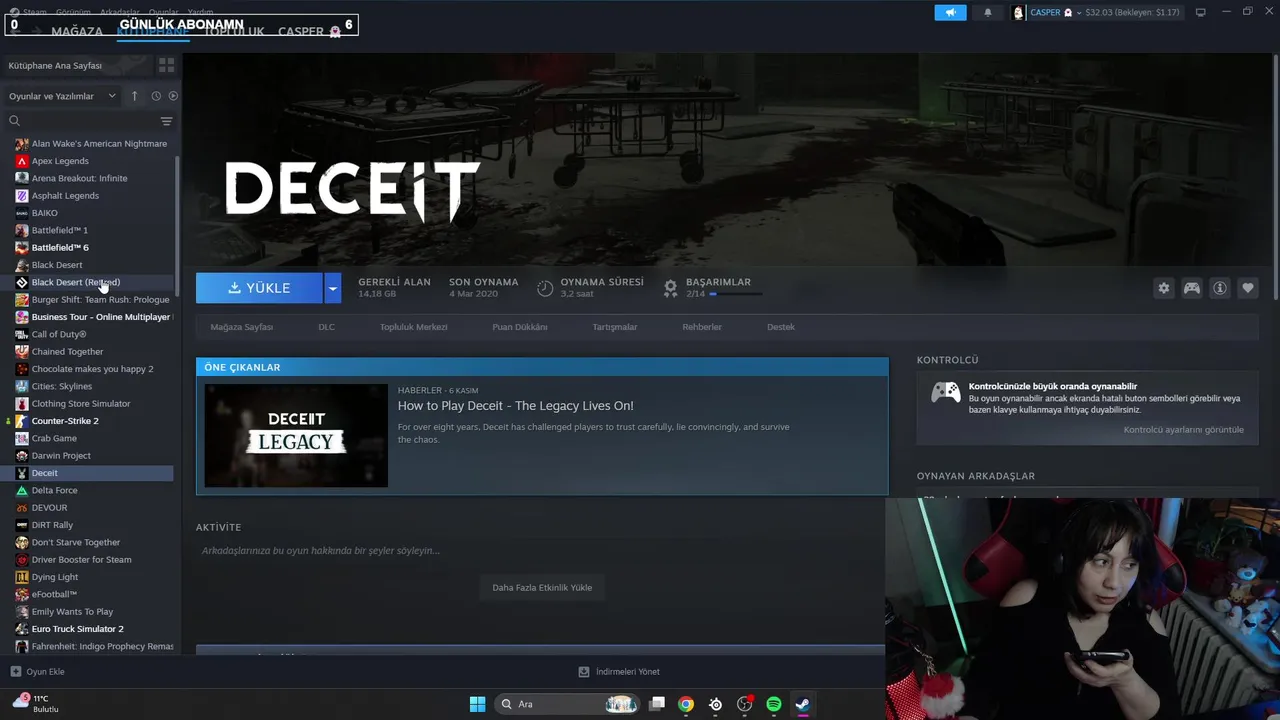Open the weather widget showing 11°C
Screen dimensions: 1280x720
coord(36,703)
